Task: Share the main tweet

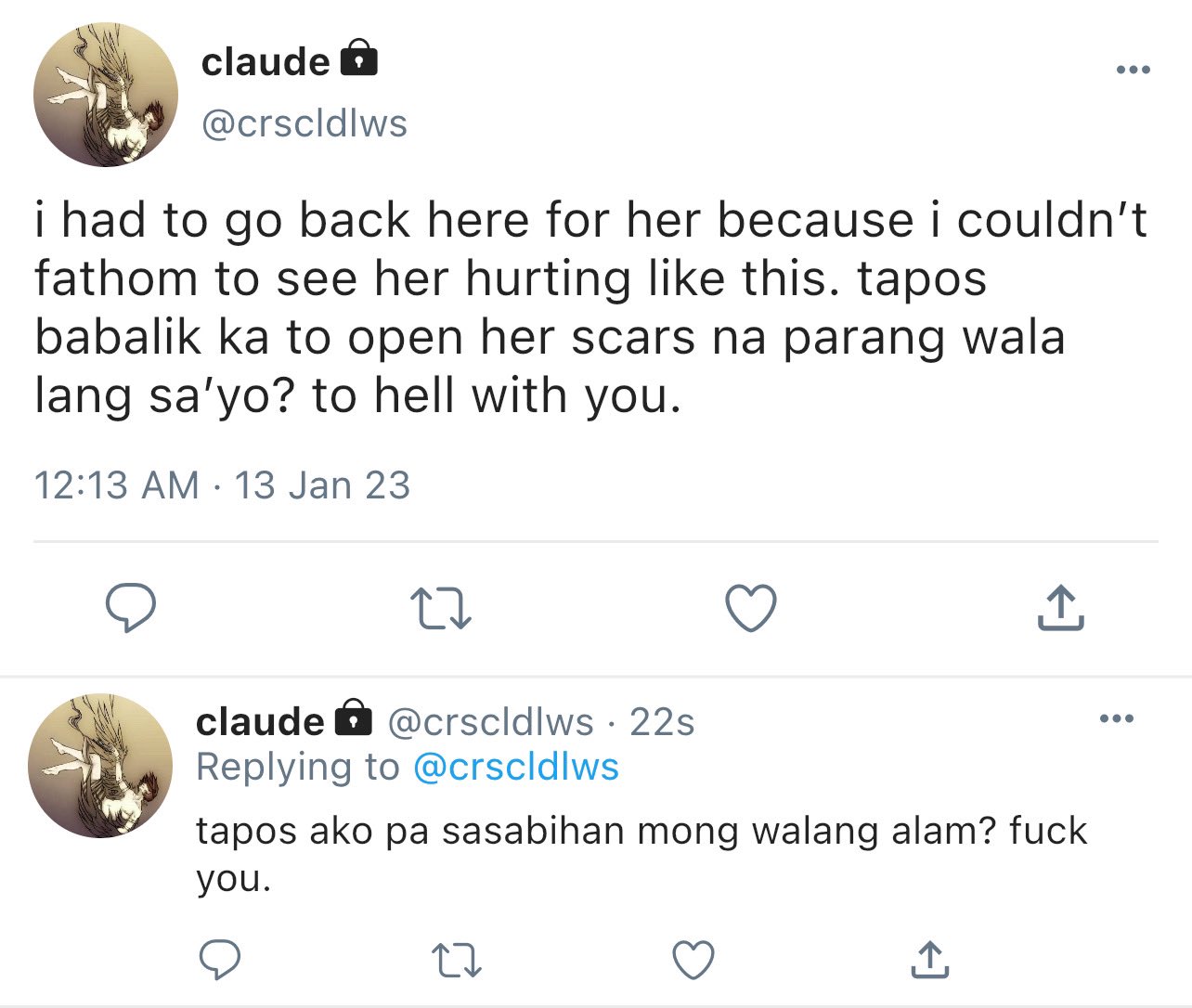Action: (1059, 608)
